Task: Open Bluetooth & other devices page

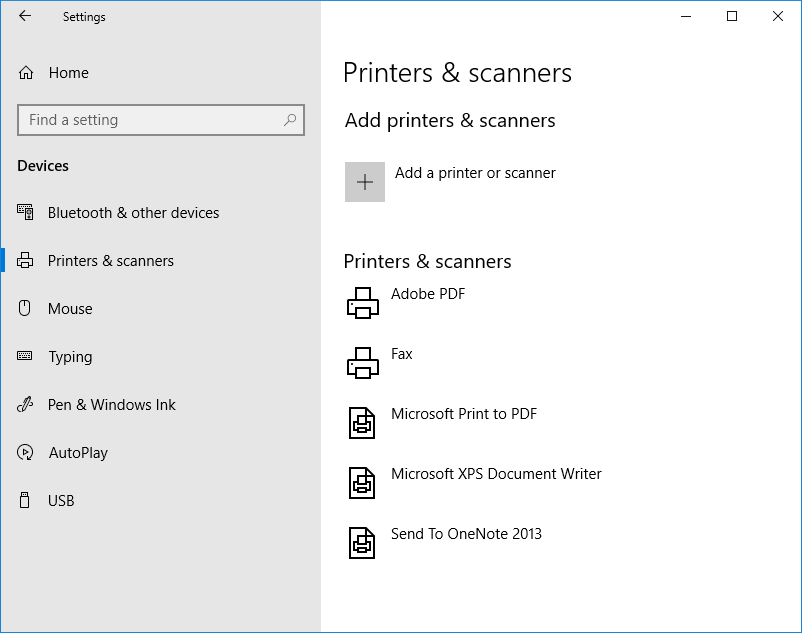Action: 133,213
